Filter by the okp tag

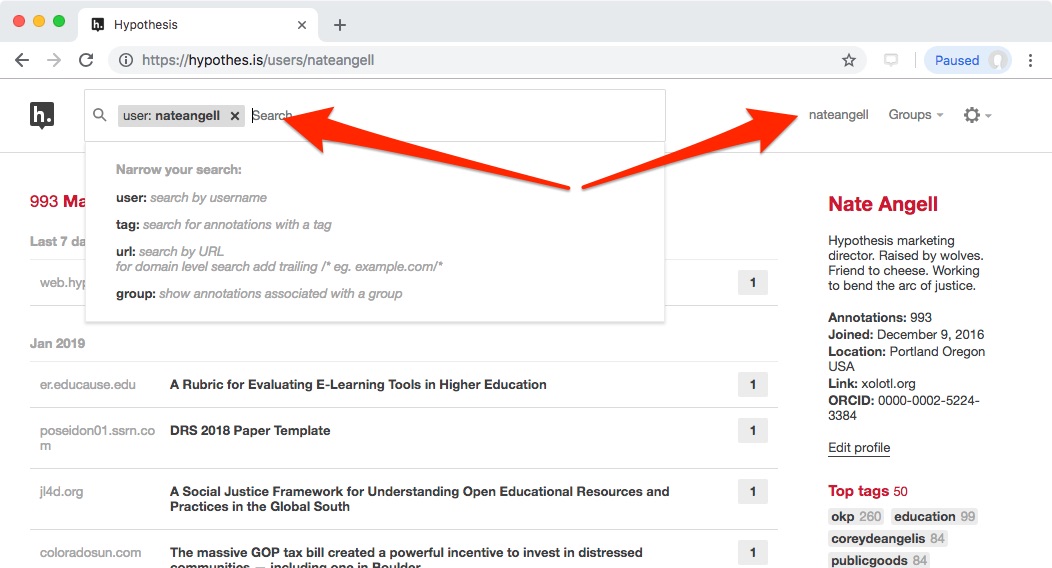click(842, 517)
